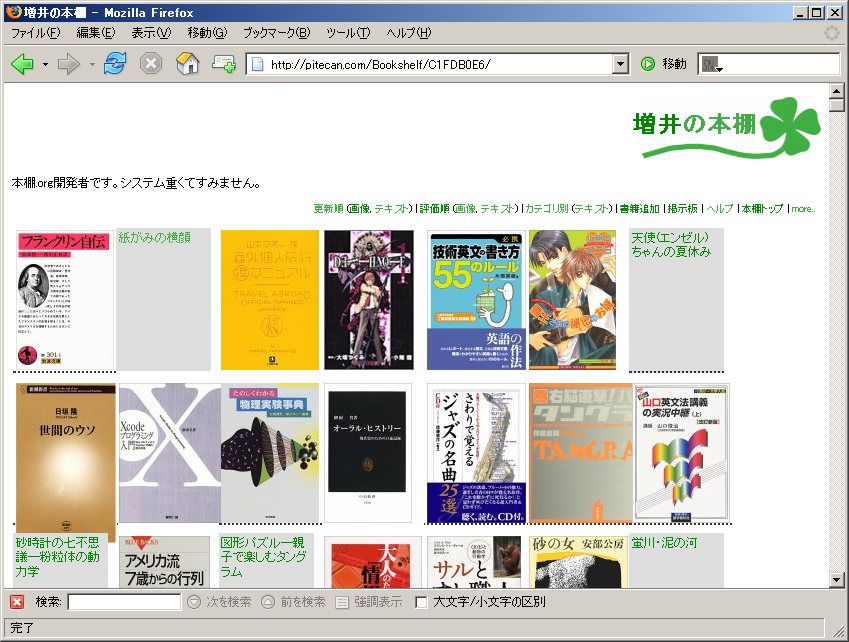Open the 技術英文の書き方55のルール cover
849x642 pixels.
pyautogui.click(x=476, y=300)
